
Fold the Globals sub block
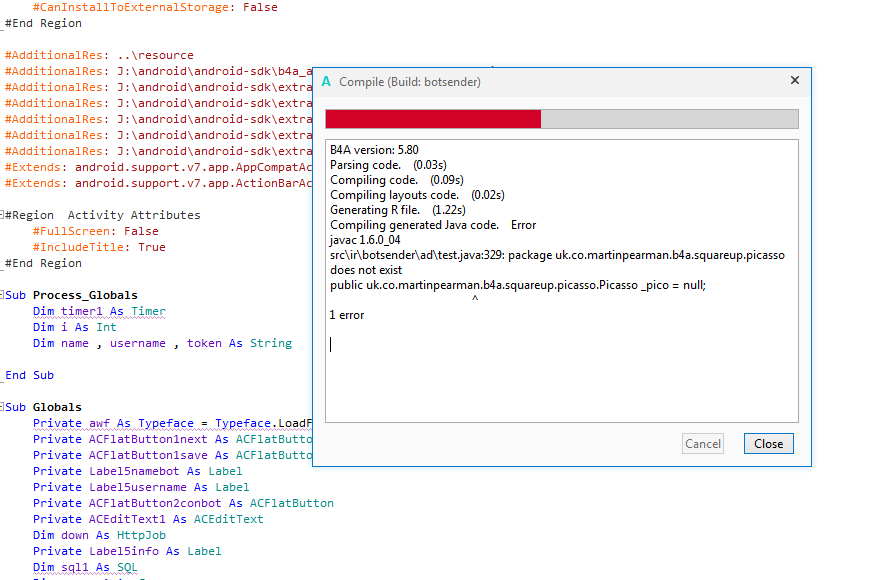[4, 407]
